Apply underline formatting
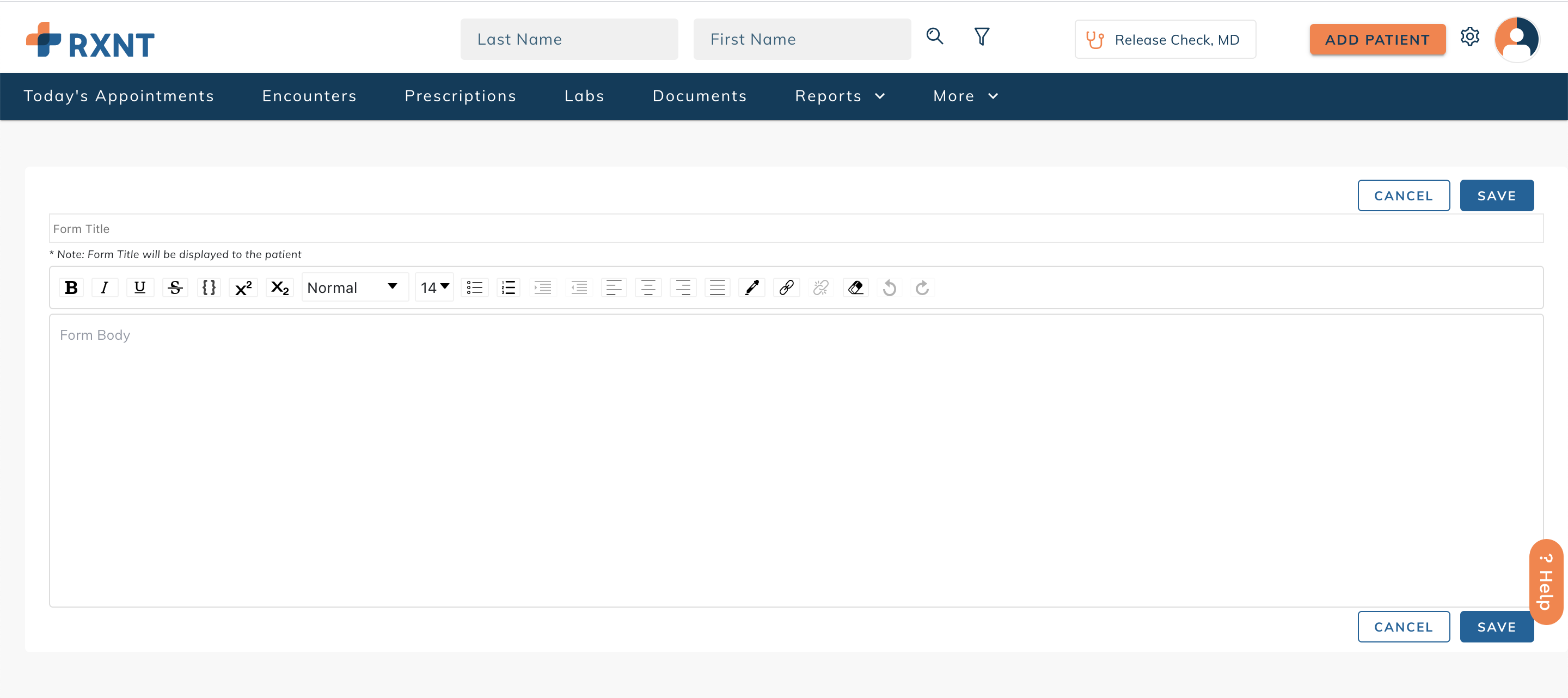This screenshot has height=698, width=1568. click(139, 287)
